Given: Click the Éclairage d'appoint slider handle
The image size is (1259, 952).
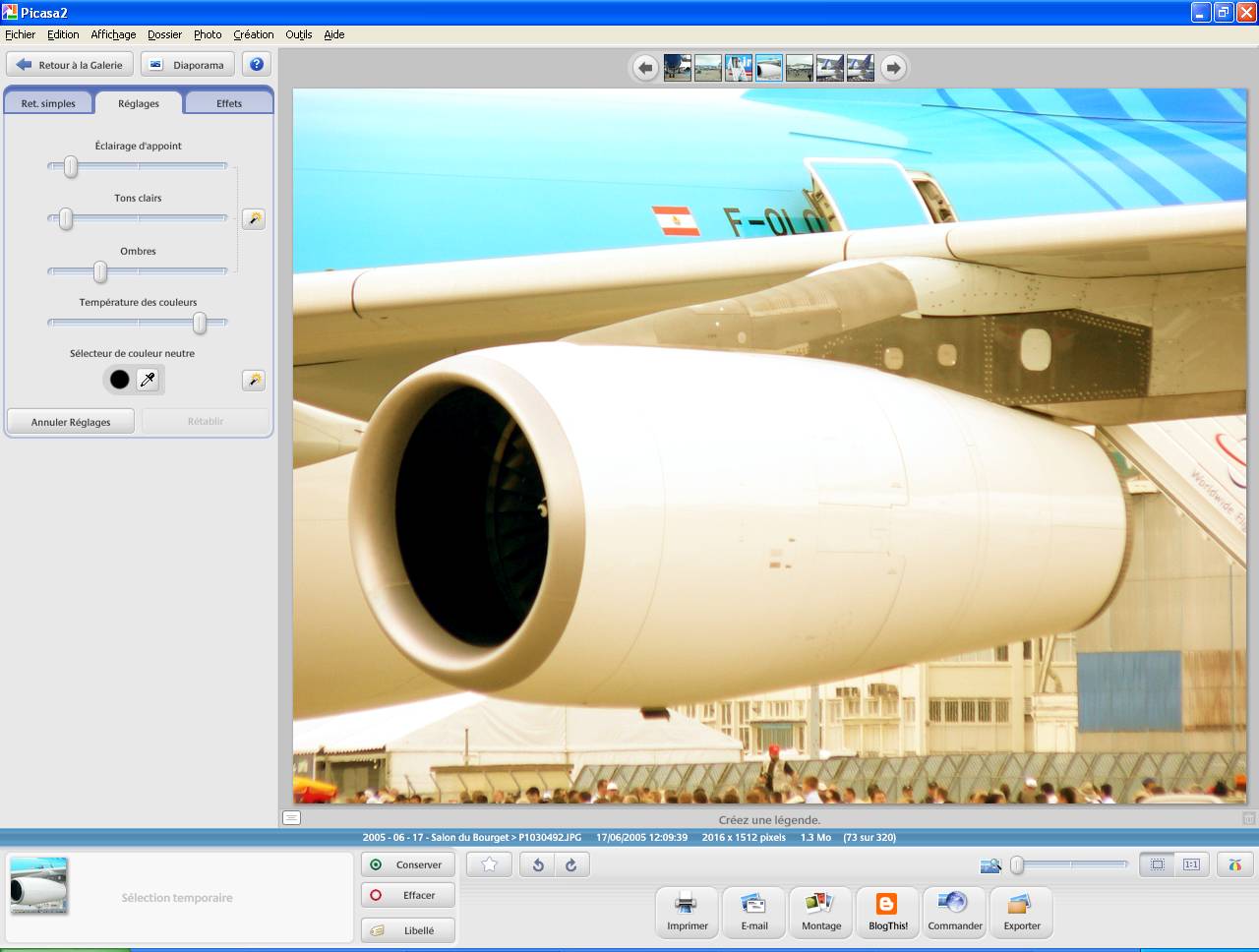Looking at the screenshot, I should tap(71, 166).
